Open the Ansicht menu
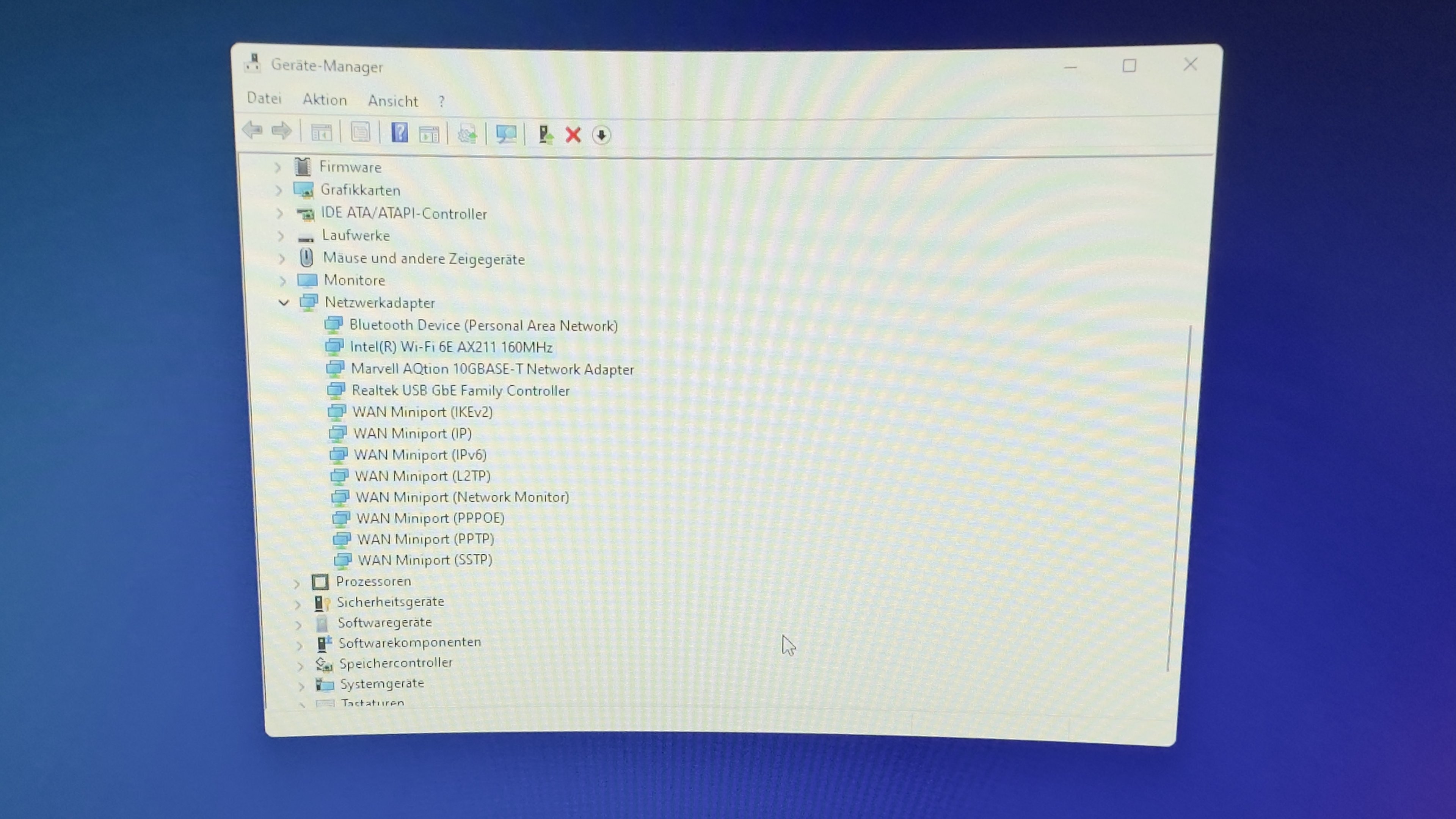The height and width of the screenshot is (819, 1456). [x=393, y=101]
